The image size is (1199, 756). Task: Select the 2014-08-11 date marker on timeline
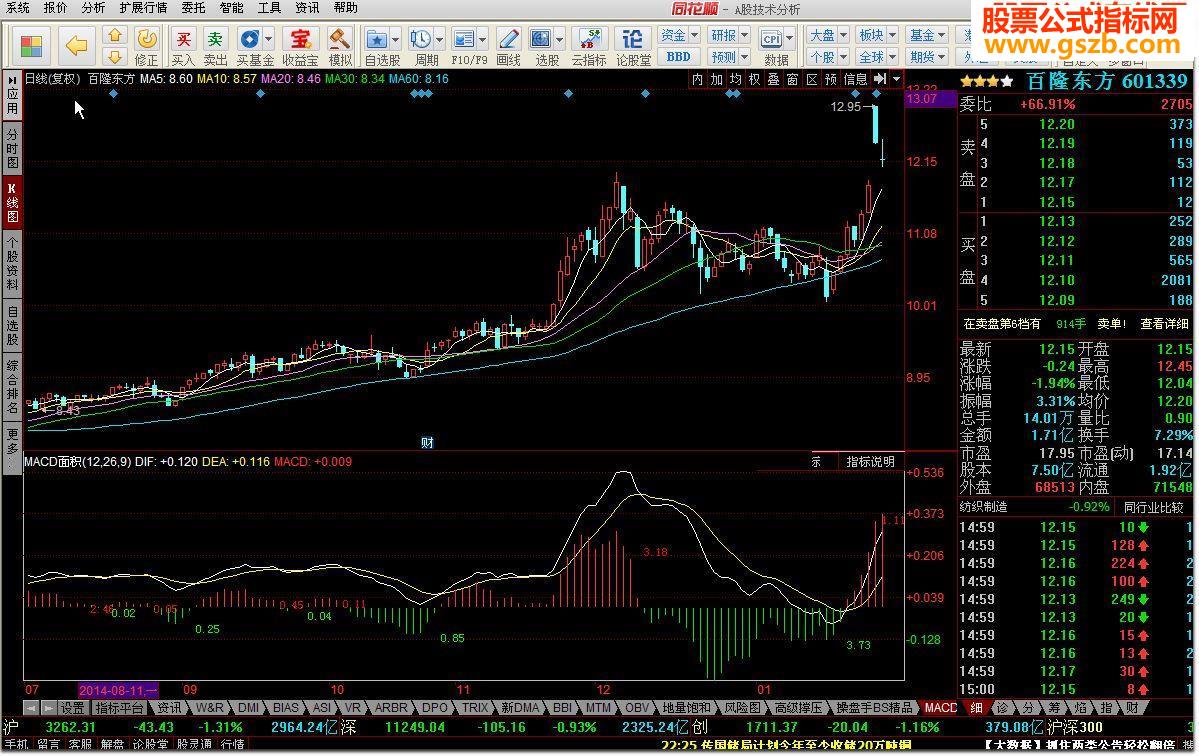(118, 690)
